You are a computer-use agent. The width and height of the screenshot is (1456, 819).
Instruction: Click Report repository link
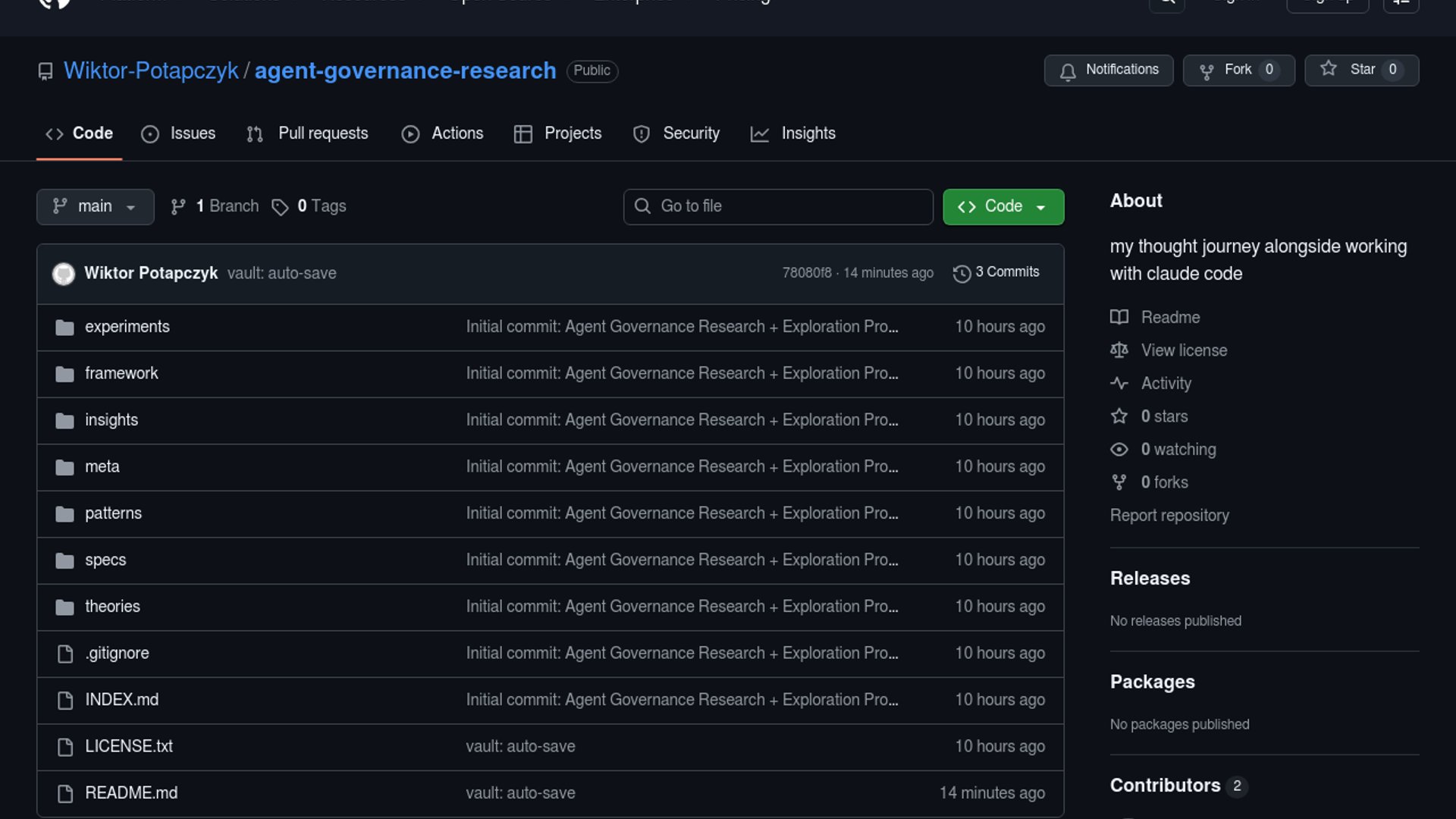click(1169, 515)
